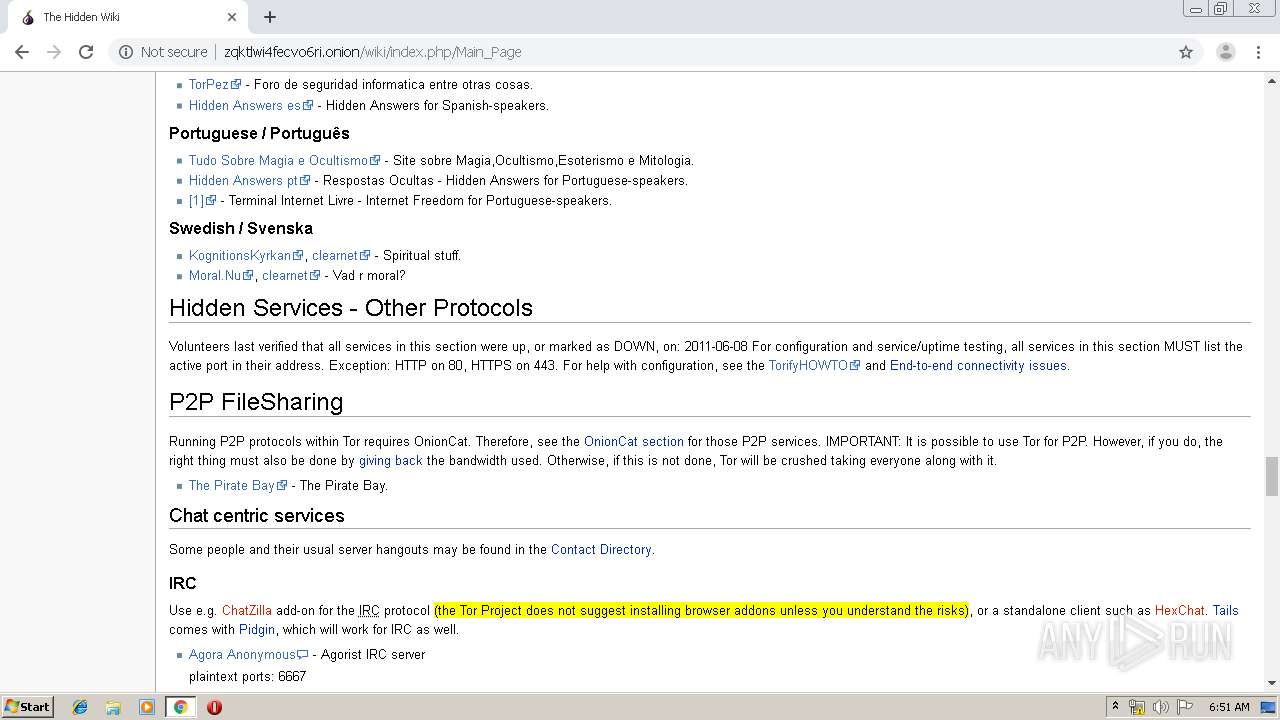The image size is (1280, 720).
Task: Open the red Opera-style taskbar icon
Action: point(214,707)
